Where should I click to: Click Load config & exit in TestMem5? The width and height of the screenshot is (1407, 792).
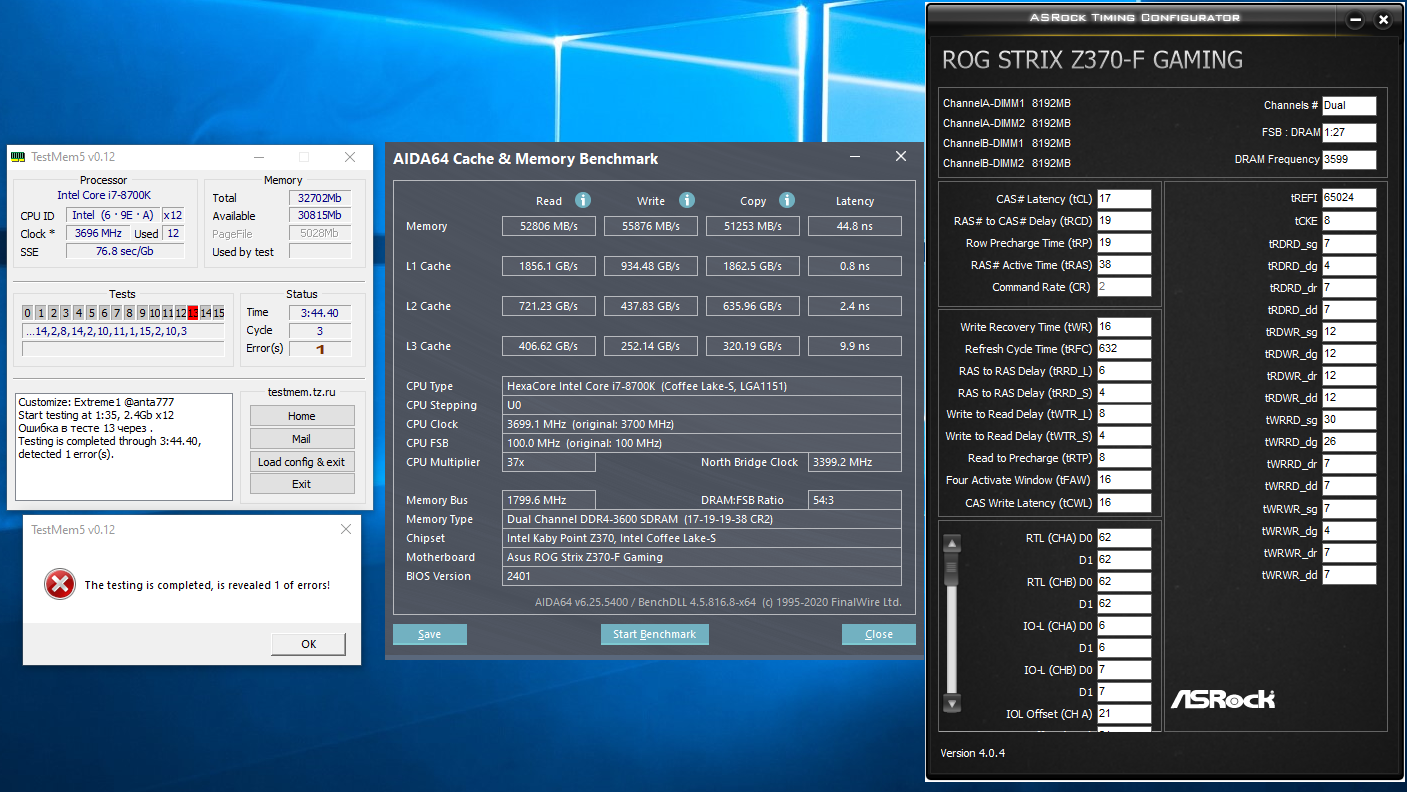point(302,462)
